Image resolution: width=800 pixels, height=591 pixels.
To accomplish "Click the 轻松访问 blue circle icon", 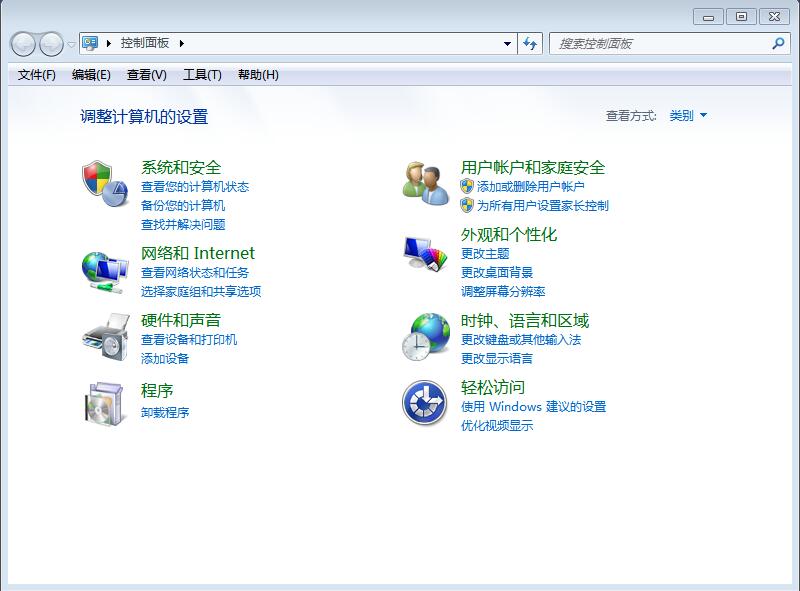I will pyautogui.click(x=425, y=403).
